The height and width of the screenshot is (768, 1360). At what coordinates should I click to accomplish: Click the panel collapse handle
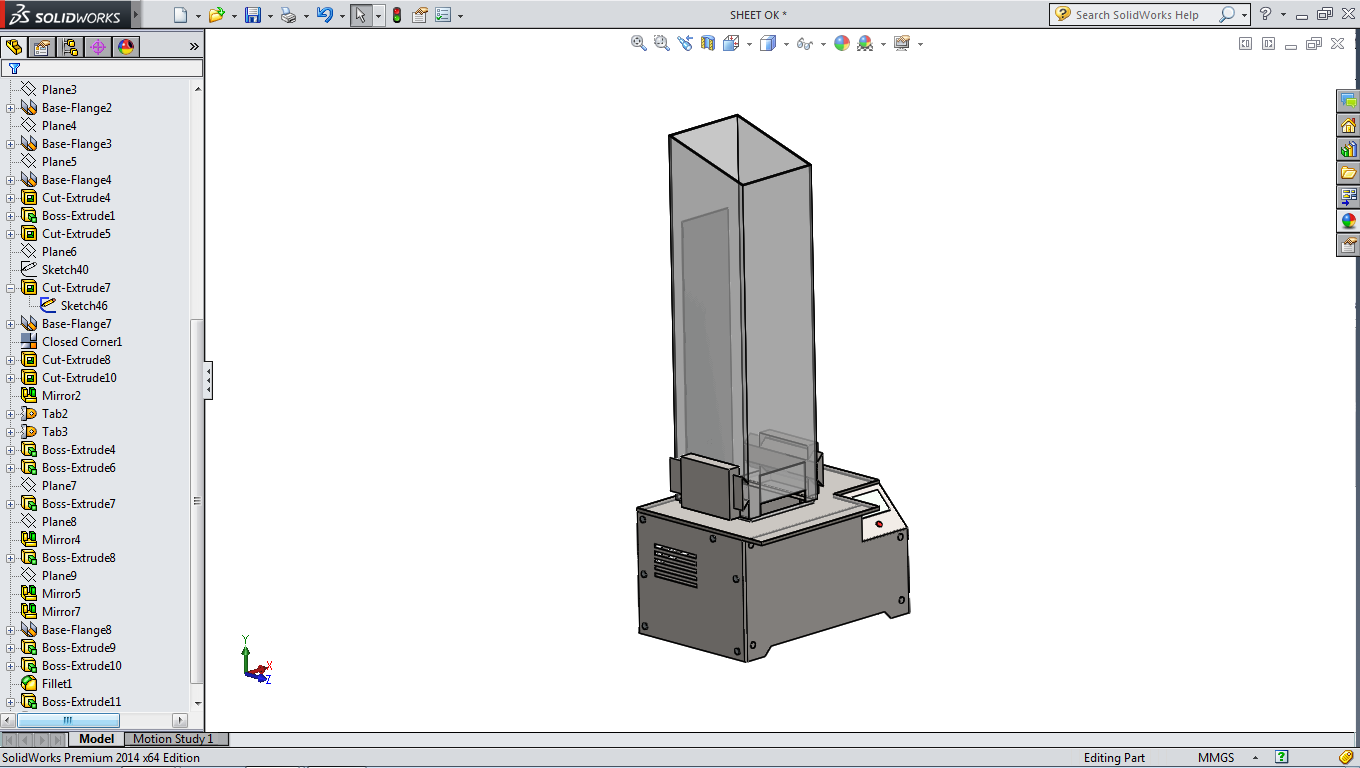[208, 381]
